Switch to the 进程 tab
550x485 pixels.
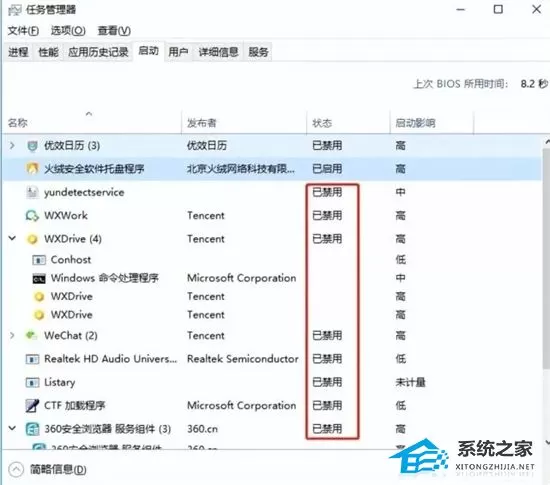(x=18, y=52)
